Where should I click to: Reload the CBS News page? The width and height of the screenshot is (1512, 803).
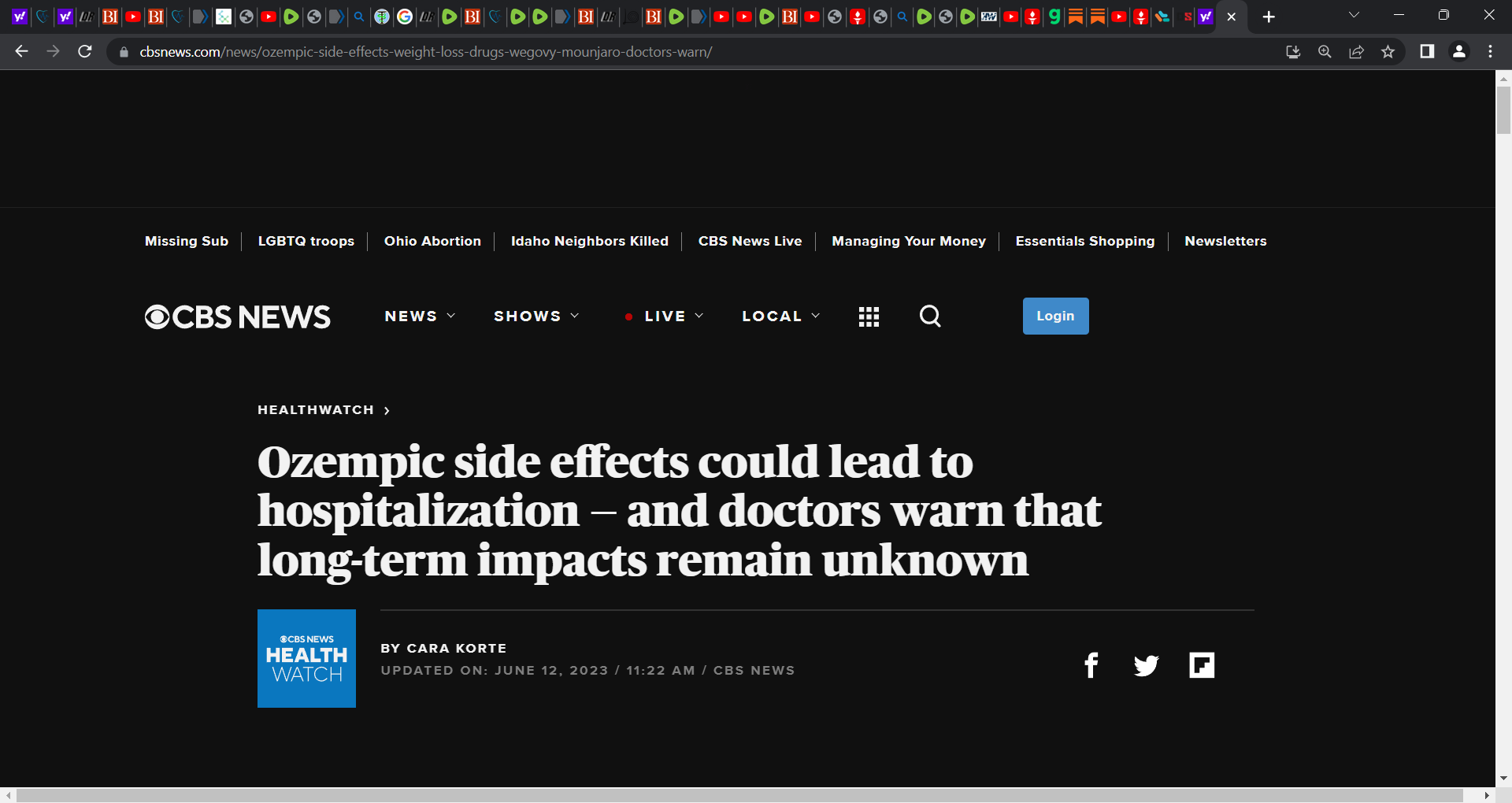pos(85,51)
